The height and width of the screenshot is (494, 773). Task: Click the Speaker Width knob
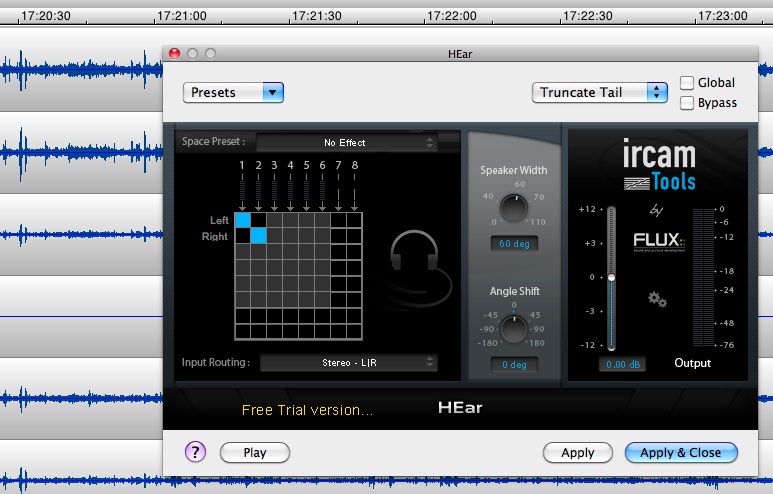(x=513, y=208)
